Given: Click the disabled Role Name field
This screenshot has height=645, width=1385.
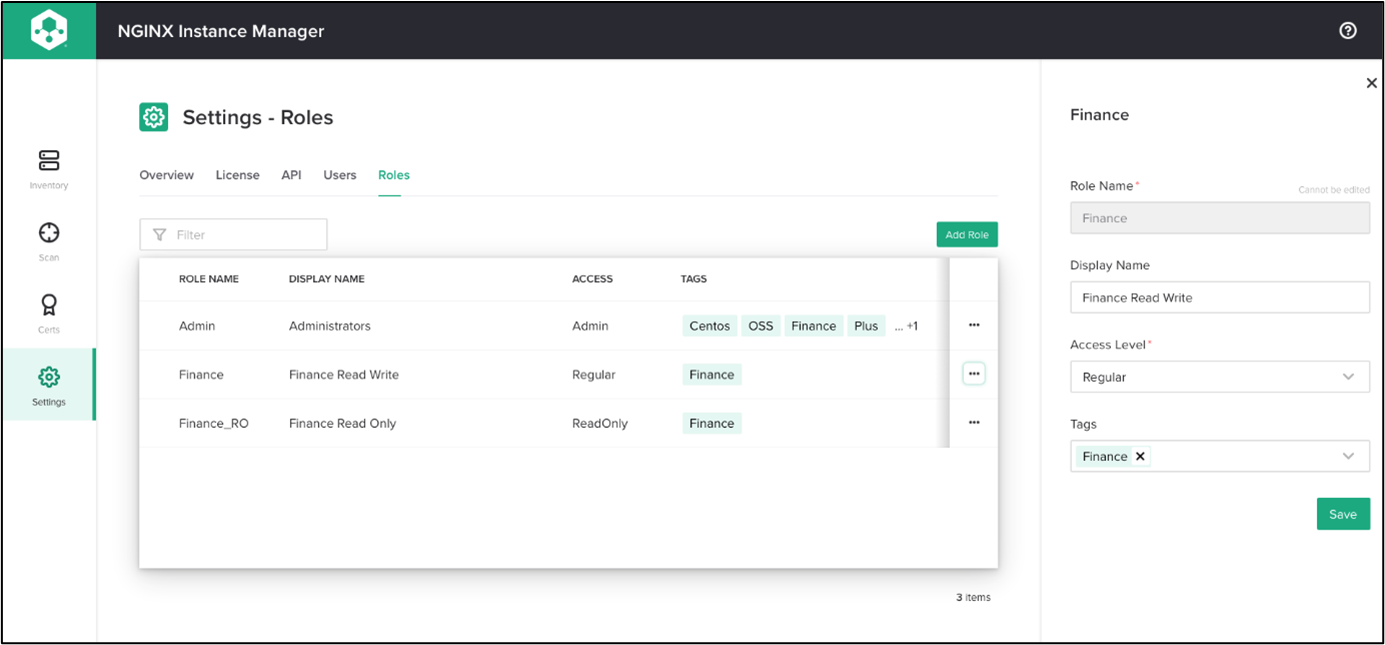Looking at the screenshot, I should click(x=1220, y=218).
